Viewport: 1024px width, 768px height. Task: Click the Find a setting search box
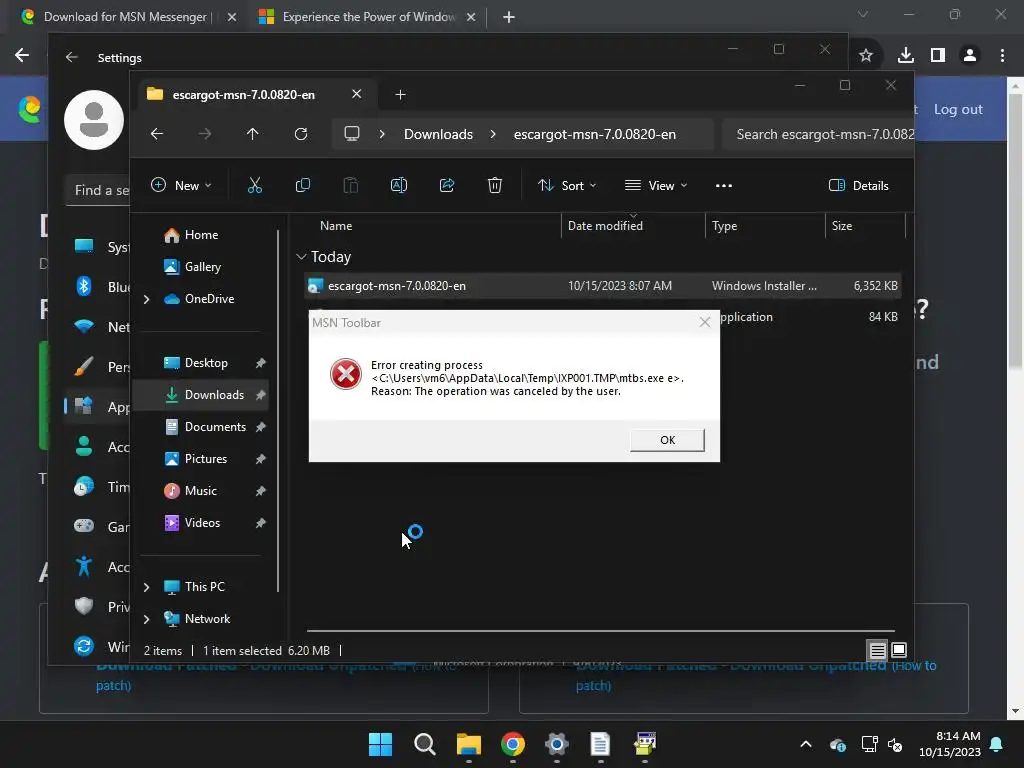point(98,190)
